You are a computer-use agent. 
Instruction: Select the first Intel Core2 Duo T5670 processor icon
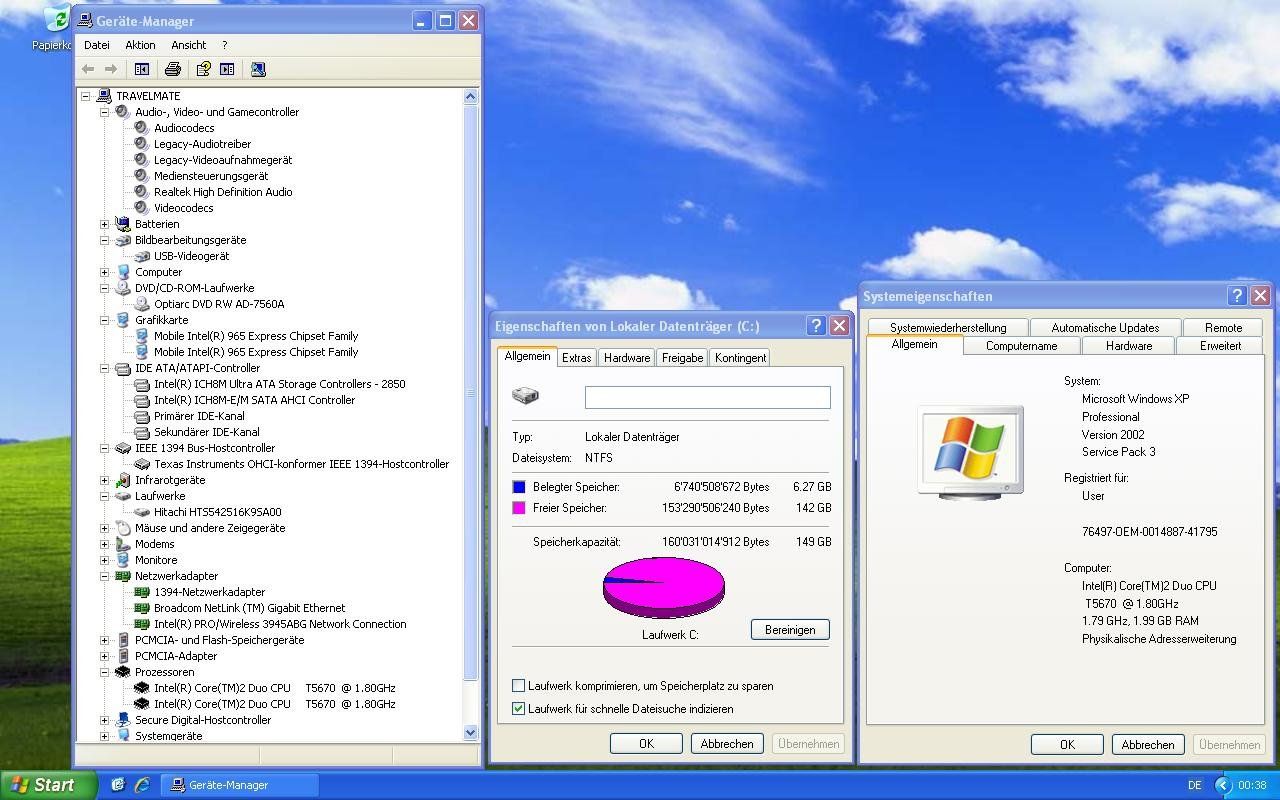tap(142, 688)
